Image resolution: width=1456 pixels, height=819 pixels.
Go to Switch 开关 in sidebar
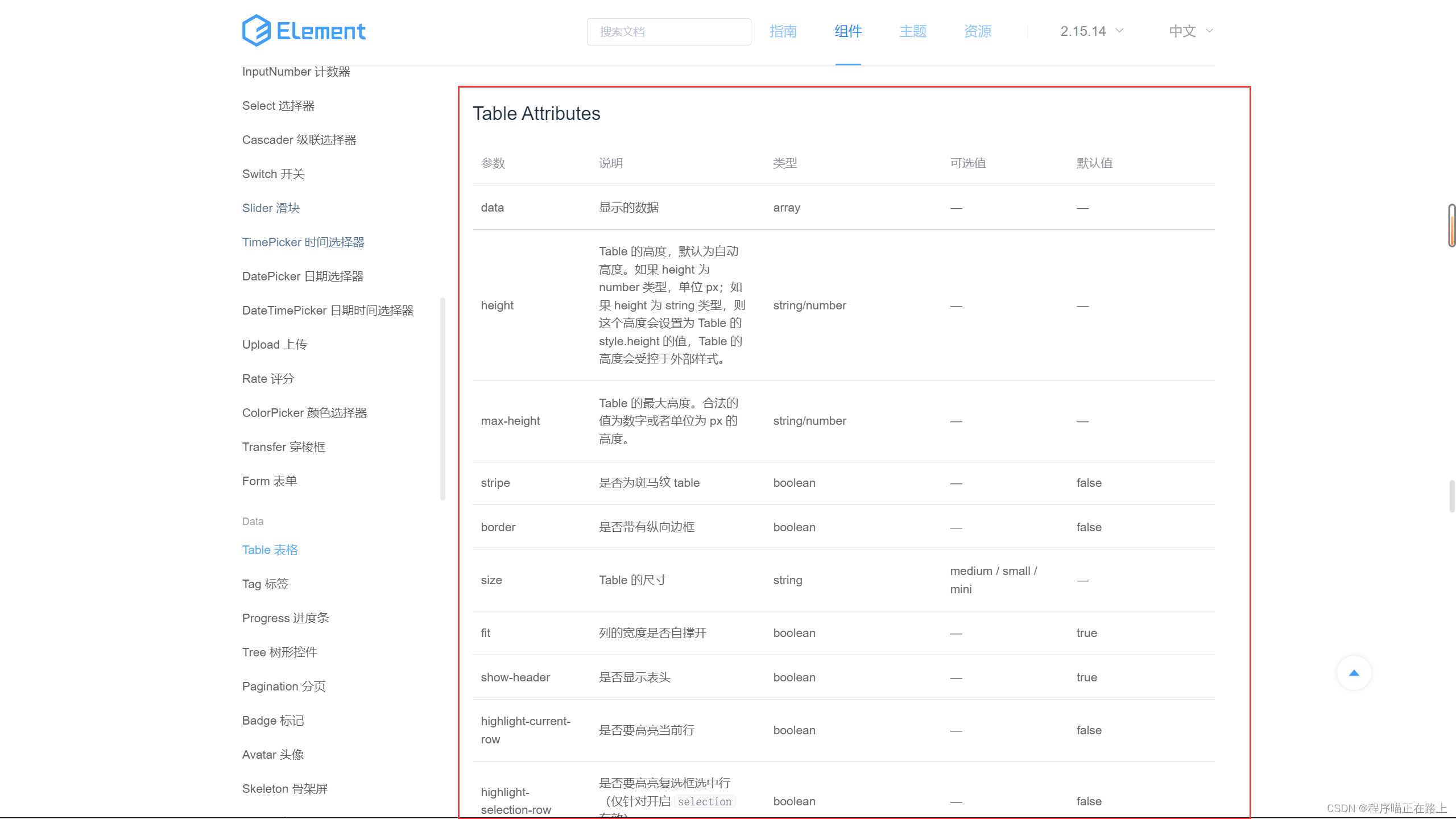[x=273, y=174]
